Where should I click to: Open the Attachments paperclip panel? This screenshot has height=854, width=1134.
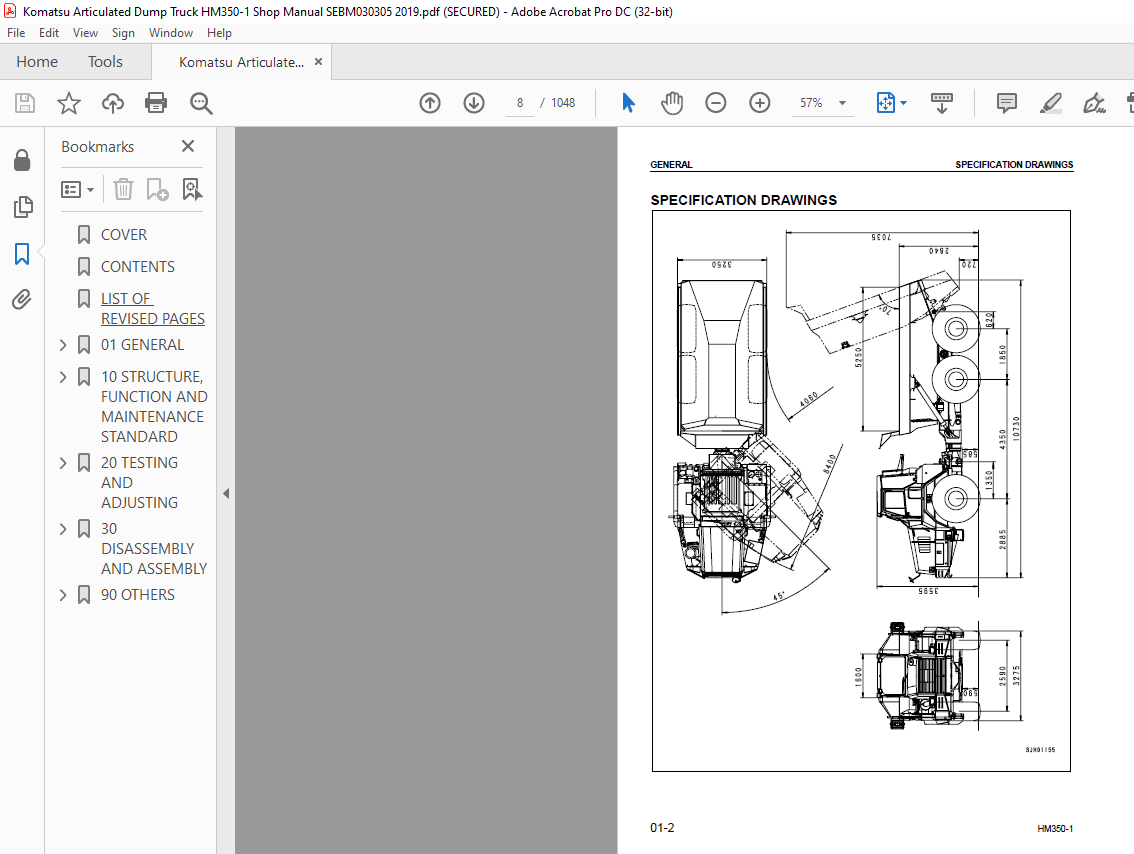(x=22, y=299)
